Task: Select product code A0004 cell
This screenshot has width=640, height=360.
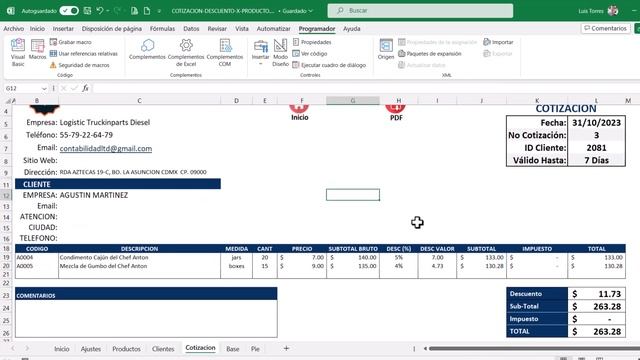Action: click(x=37, y=258)
